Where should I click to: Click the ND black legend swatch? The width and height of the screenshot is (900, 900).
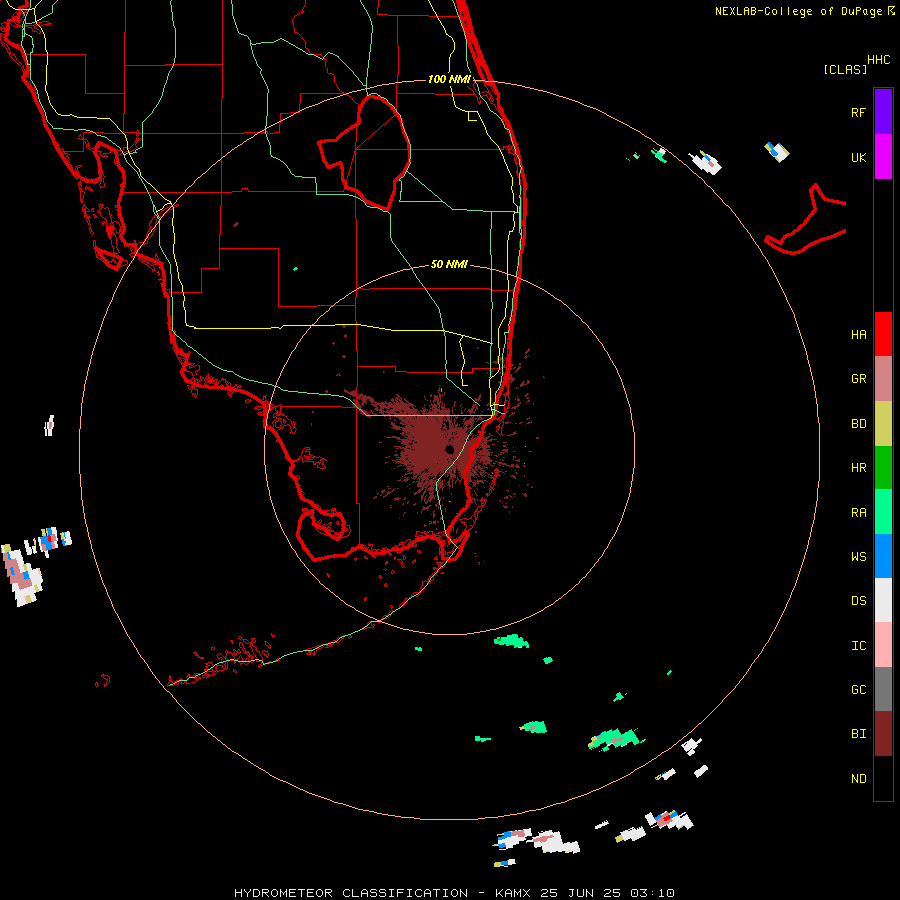tap(883, 778)
